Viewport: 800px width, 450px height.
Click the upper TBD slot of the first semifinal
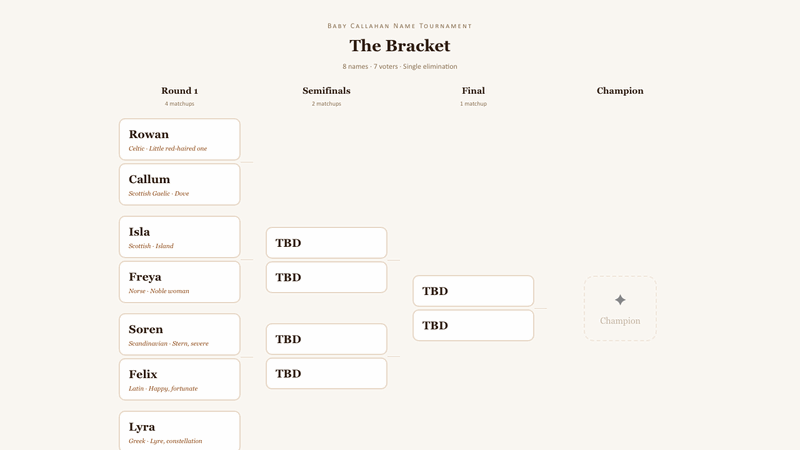point(326,243)
